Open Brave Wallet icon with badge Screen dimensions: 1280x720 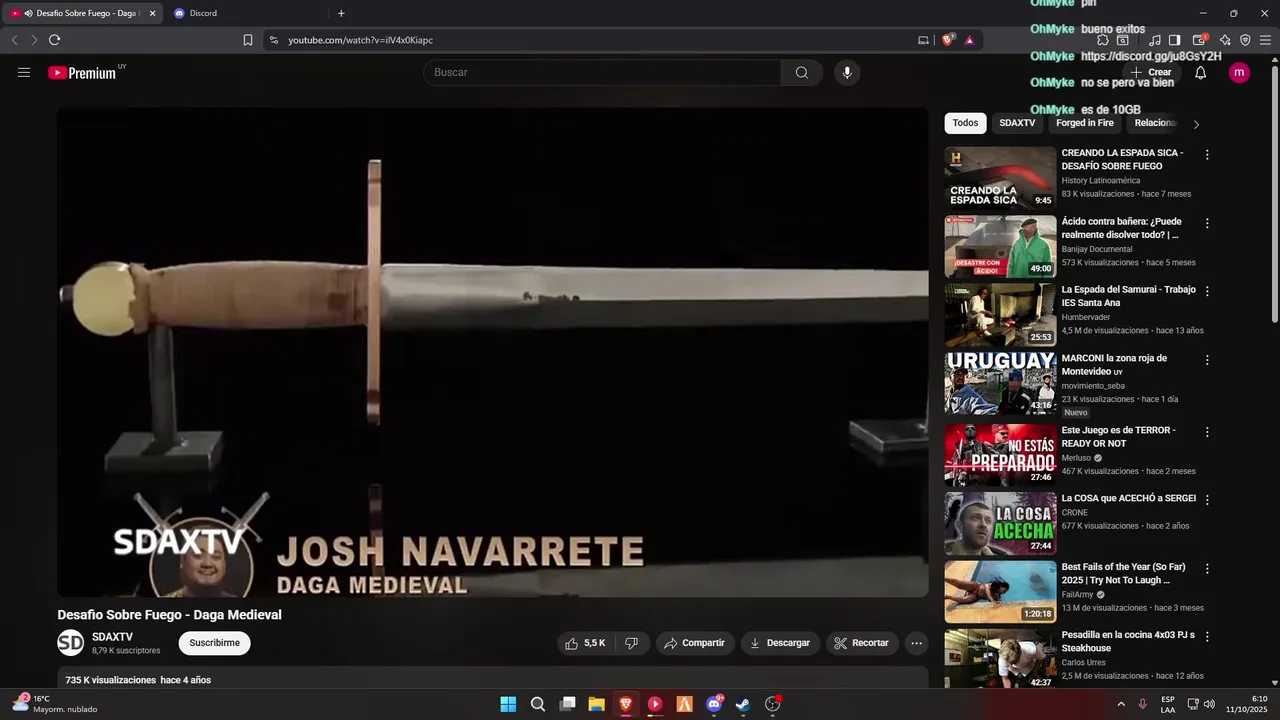[x=1200, y=40]
